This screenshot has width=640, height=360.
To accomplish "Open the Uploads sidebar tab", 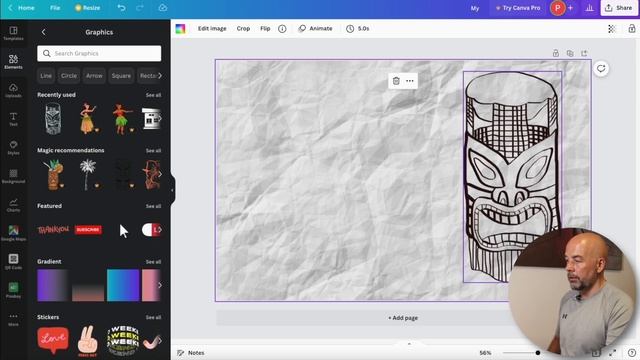I will [x=13, y=90].
